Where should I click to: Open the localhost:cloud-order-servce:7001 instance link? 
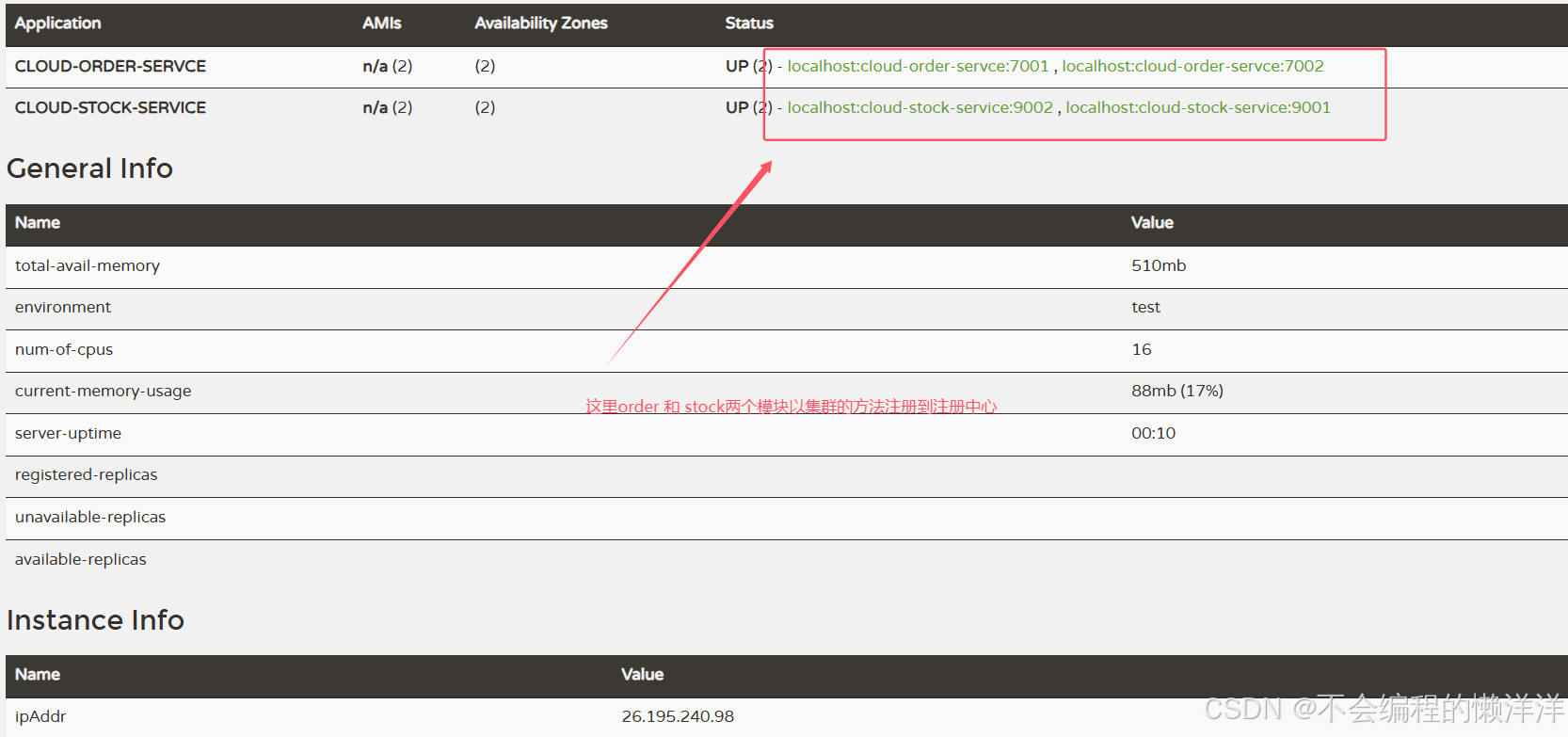[918, 66]
